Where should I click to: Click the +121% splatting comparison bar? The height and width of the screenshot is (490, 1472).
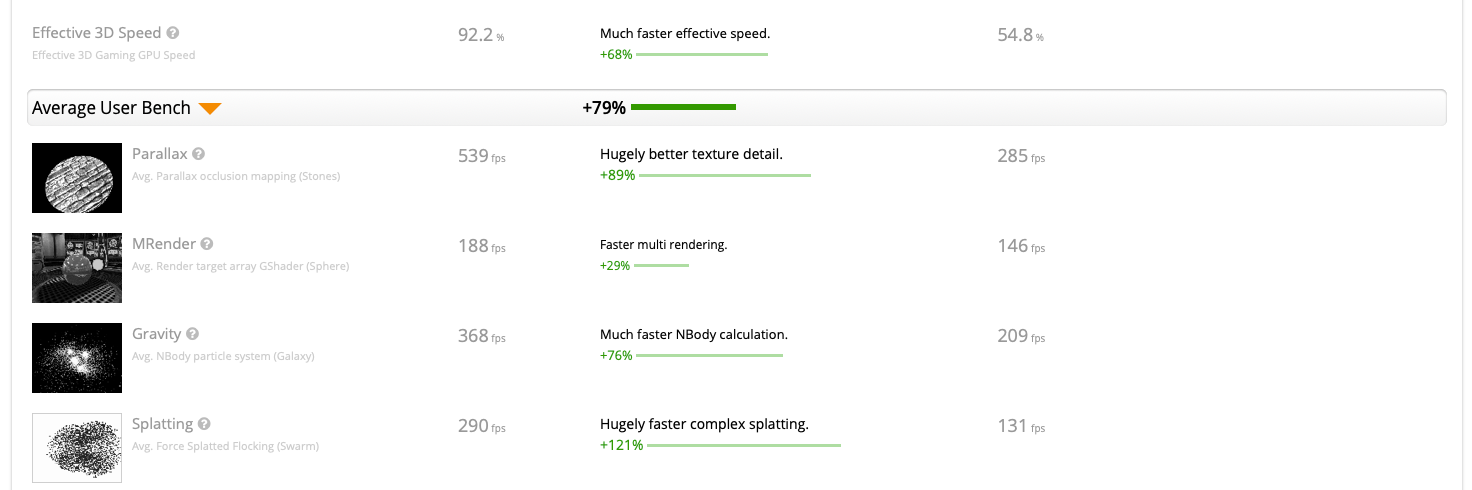[743, 445]
